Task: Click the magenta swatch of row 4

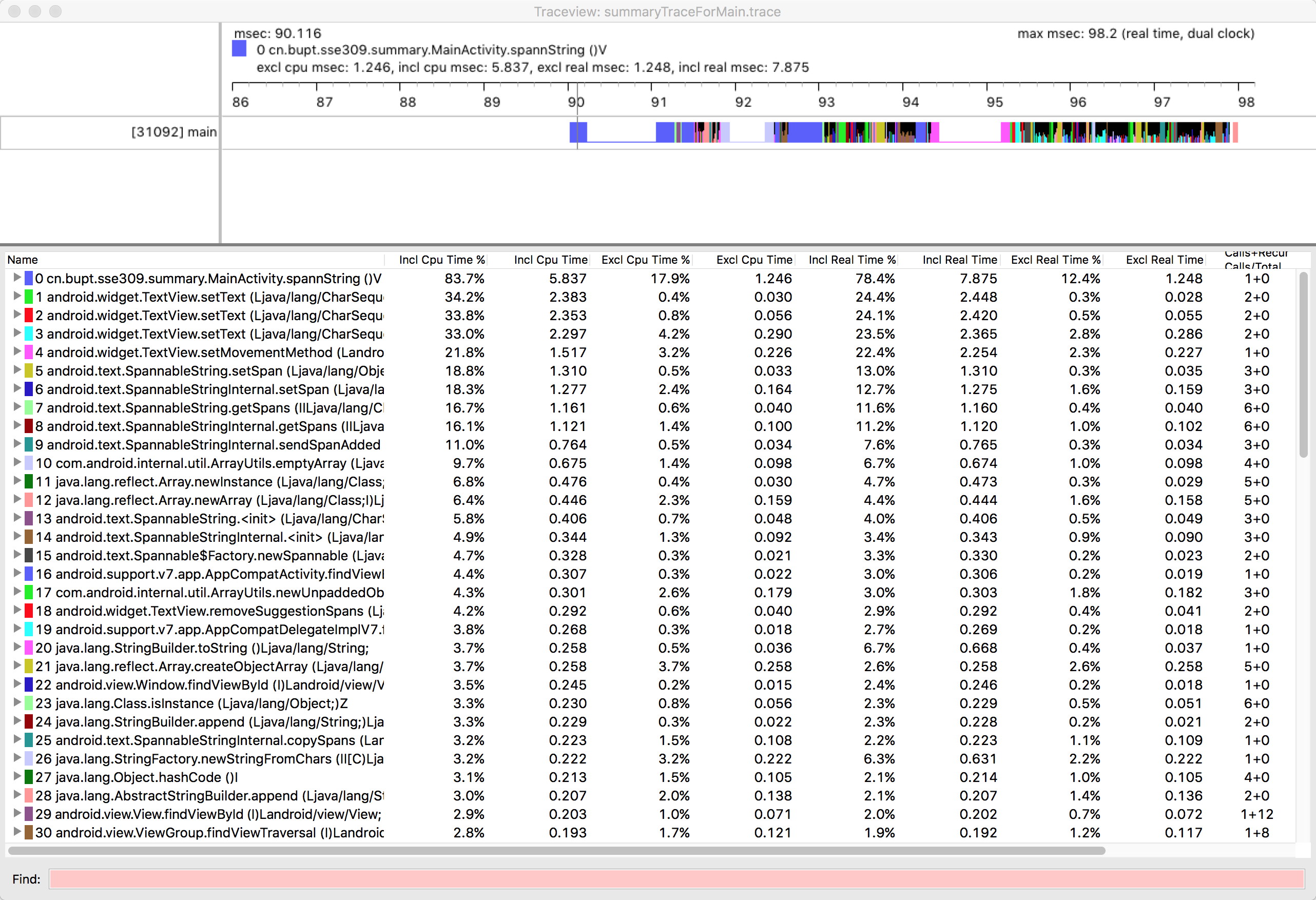Action: coord(28,352)
